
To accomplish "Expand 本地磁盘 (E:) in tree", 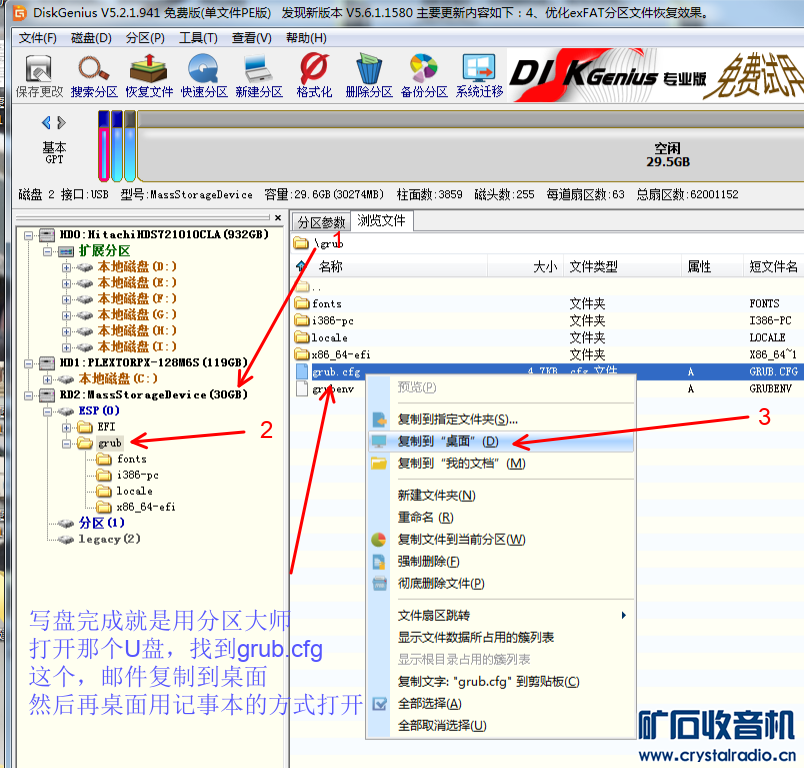I will [x=67, y=283].
